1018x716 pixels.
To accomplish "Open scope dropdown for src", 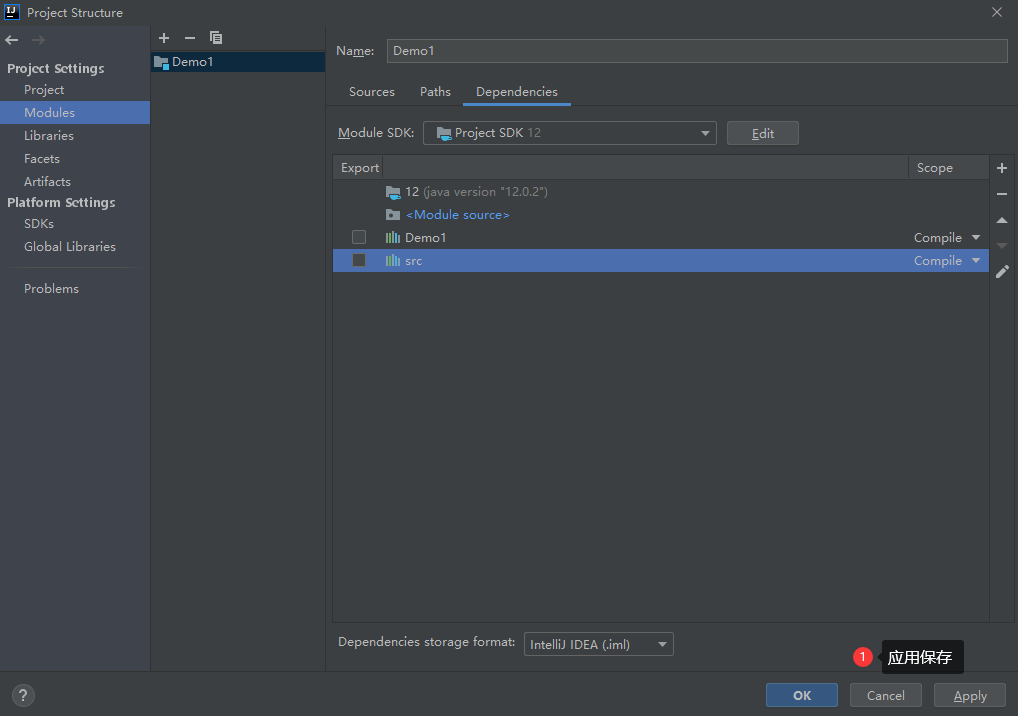I will tap(976, 260).
